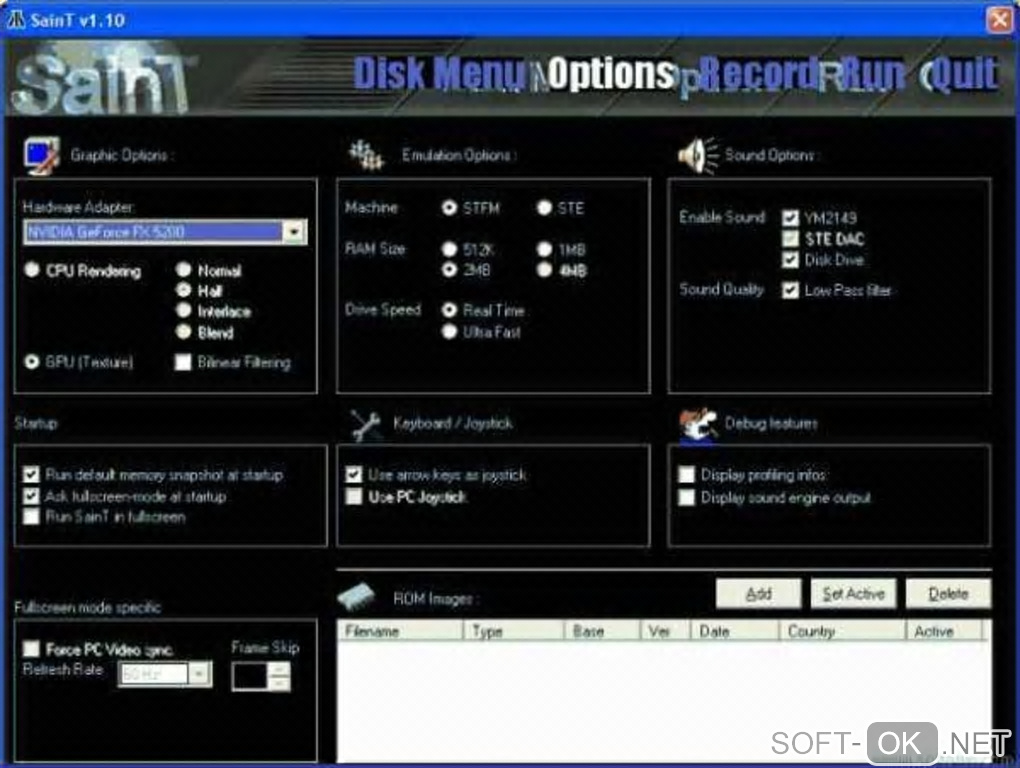Open the Refresh Rate dropdown
The width and height of the screenshot is (1020, 768).
pos(200,674)
